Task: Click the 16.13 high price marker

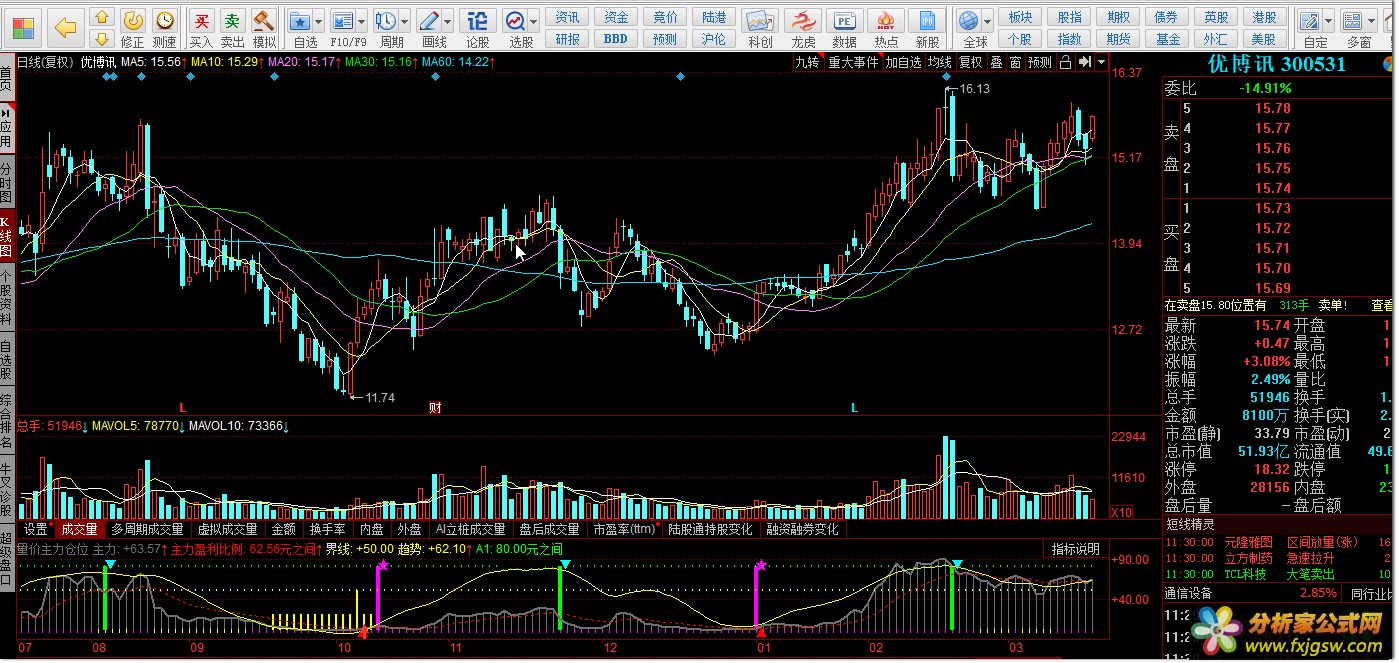Action: click(974, 89)
